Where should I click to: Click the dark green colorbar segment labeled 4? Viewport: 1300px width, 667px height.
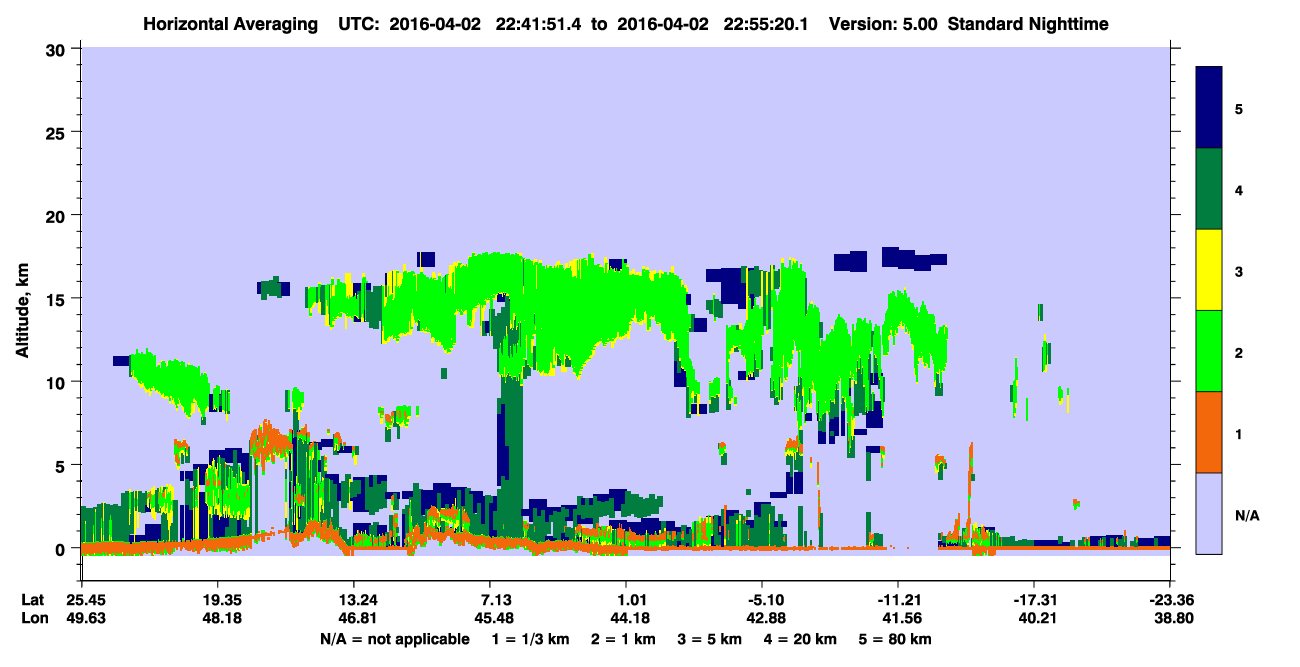point(1209,189)
